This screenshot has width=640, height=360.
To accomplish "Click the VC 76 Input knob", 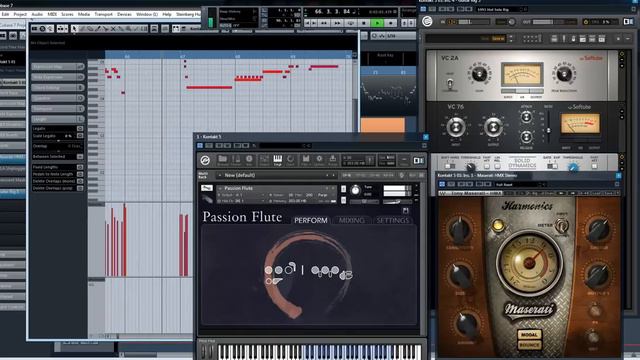I will click(456, 128).
